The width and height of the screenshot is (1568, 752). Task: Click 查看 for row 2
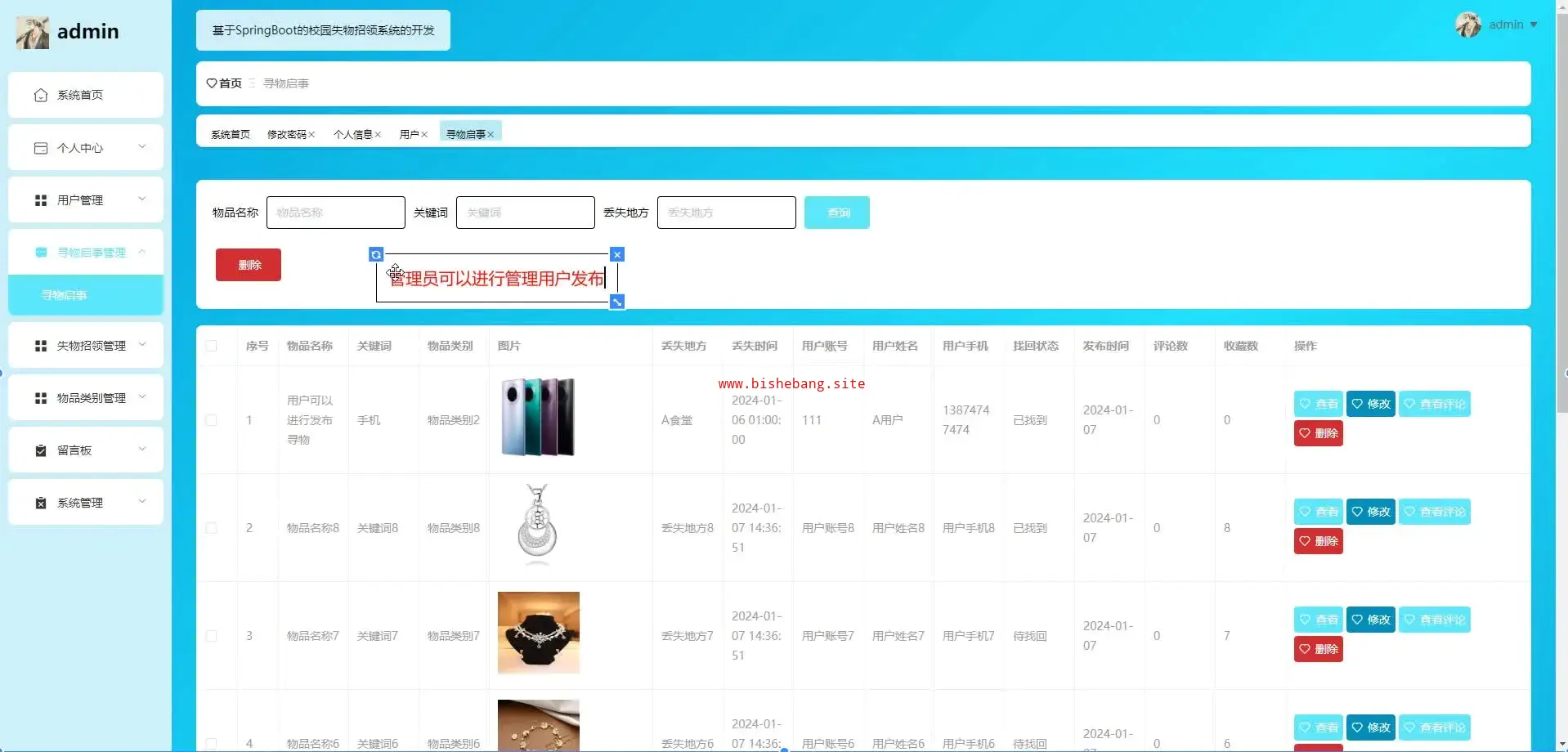coord(1319,512)
